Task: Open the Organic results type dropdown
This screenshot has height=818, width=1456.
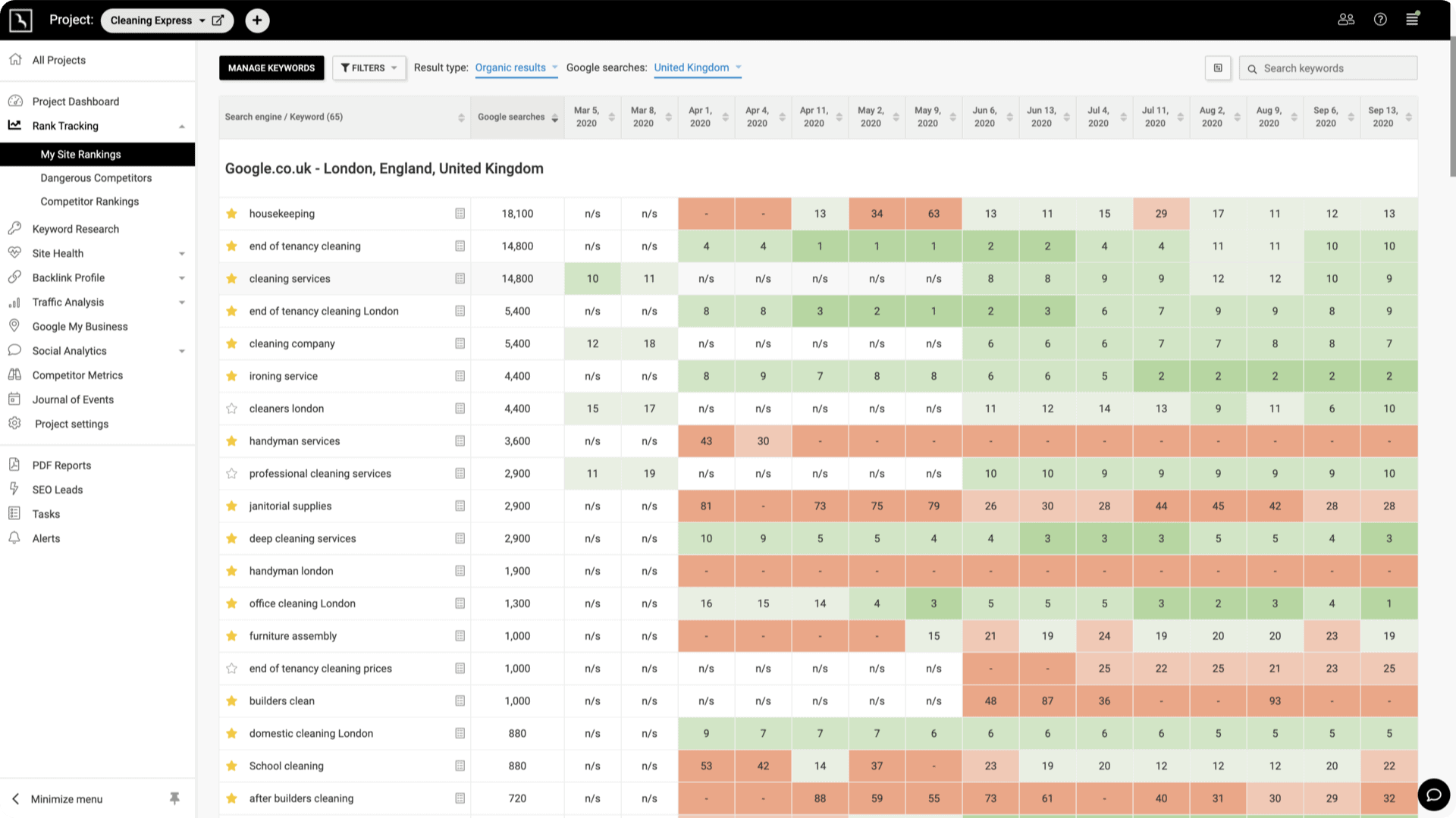Action: (x=516, y=68)
